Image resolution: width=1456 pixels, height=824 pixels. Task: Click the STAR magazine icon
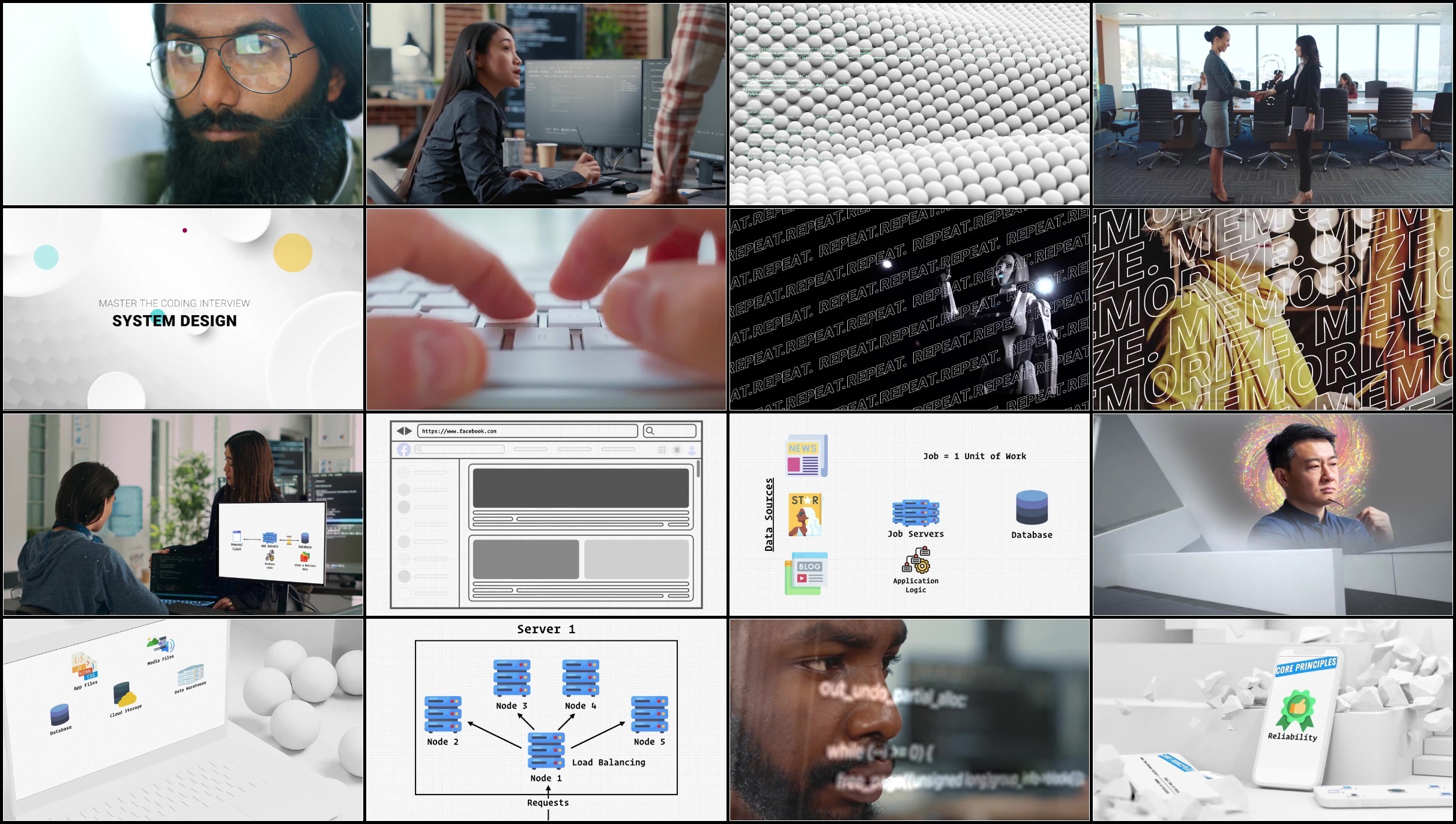(805, 515)
